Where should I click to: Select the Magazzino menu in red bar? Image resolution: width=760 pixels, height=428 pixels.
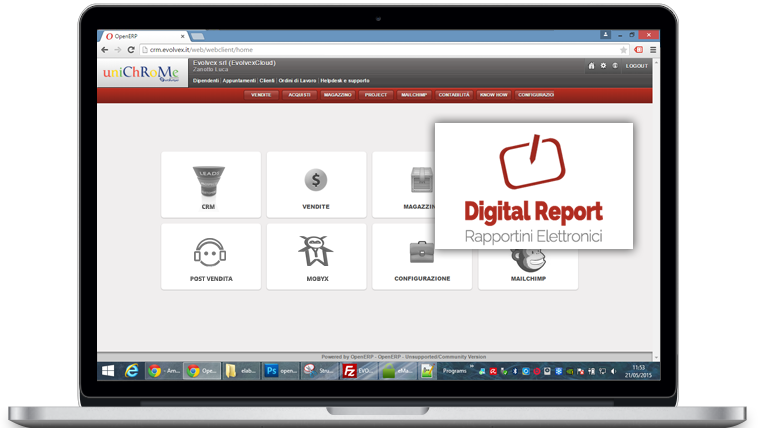coord(338,95)
